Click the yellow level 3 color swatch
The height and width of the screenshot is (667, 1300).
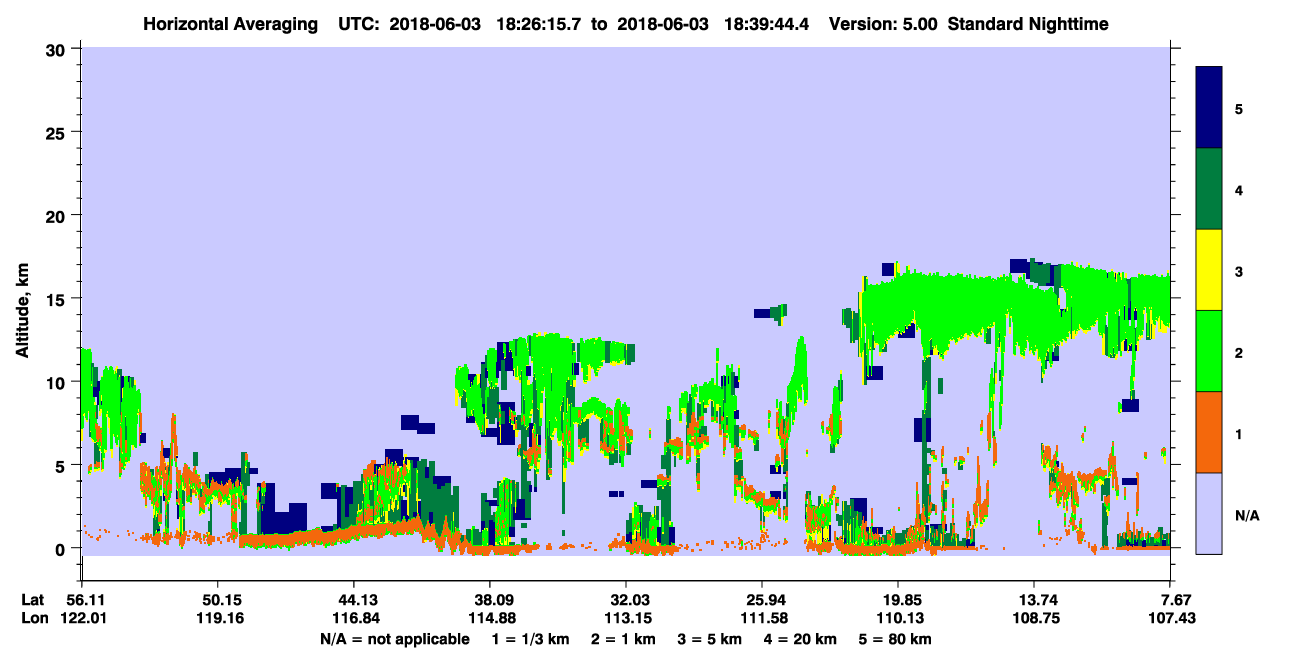(1209, 270)
